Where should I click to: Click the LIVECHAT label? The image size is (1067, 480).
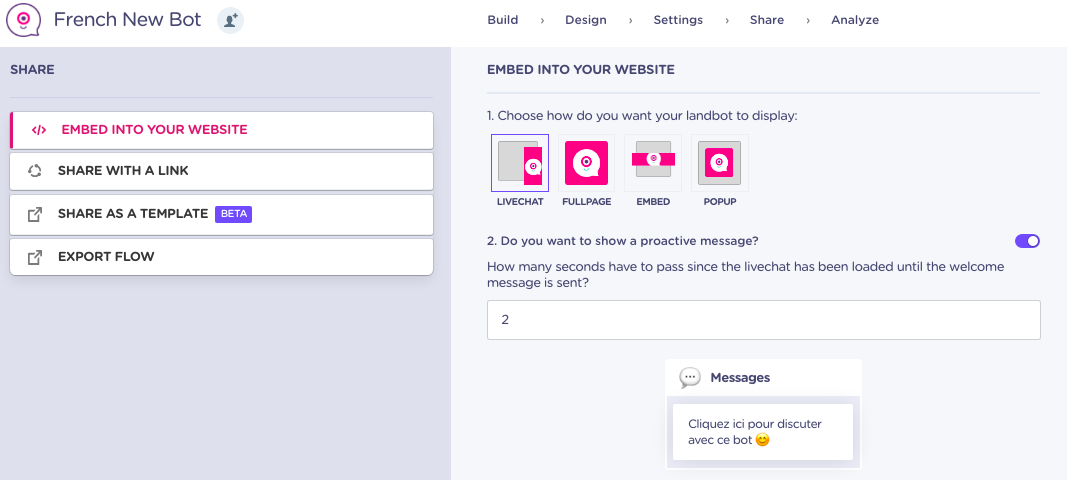[520, 202]
